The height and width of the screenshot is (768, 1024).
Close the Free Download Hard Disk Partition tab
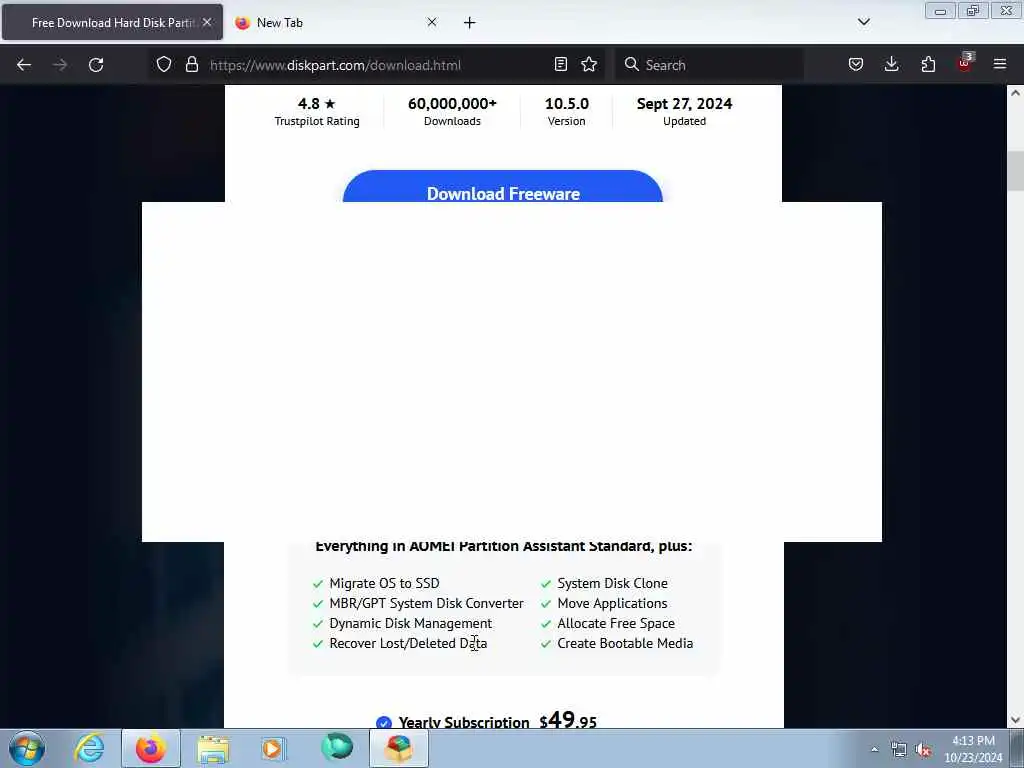coord(207,22)
